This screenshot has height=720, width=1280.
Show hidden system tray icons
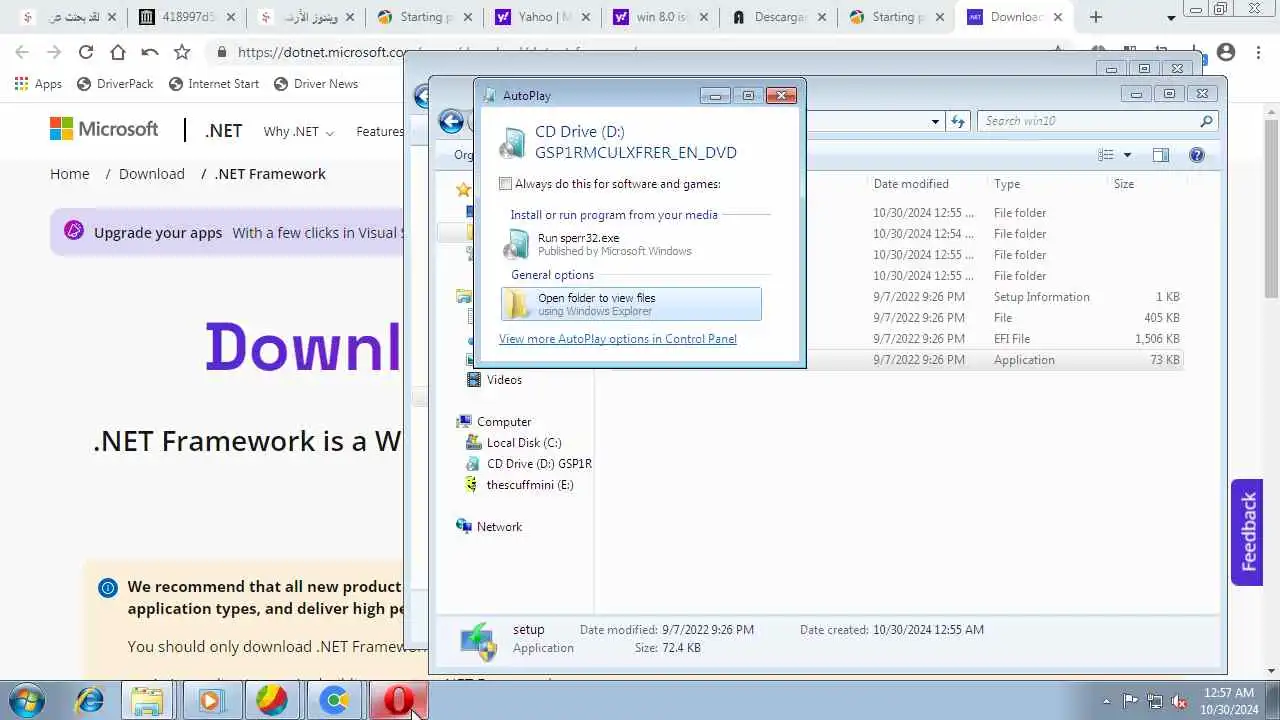pos(1106,701)
